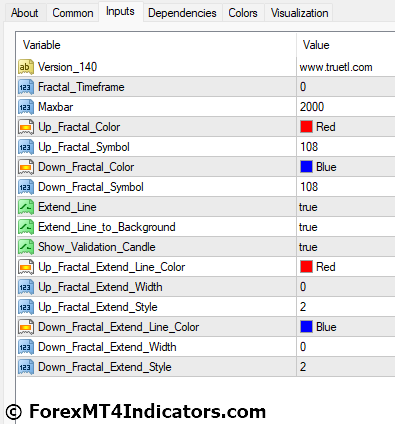
Task: Click the boolean icon beside Show_Validation_Candle
Action: (x=26, y=247)
